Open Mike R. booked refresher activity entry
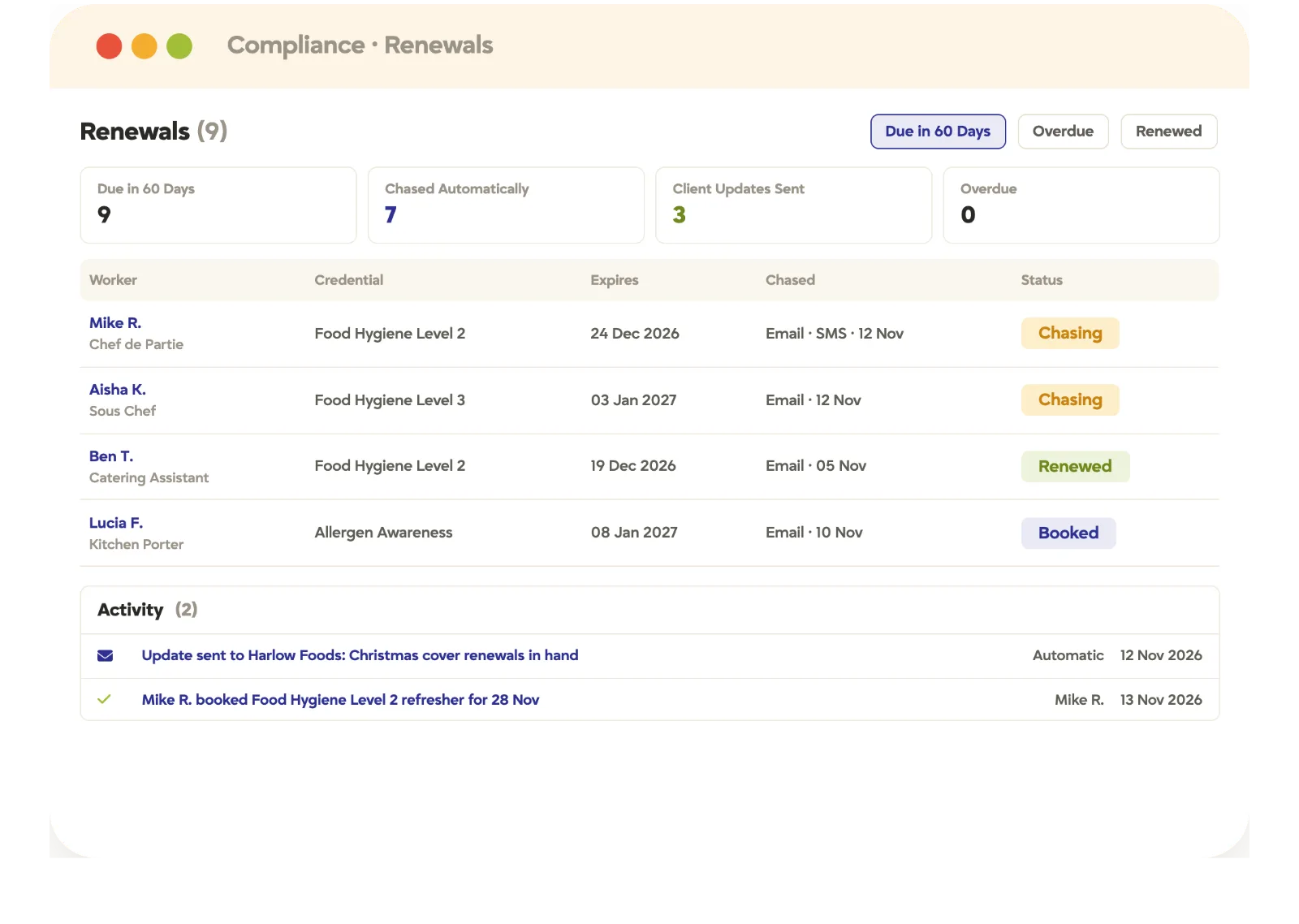This screenshot has width=1299, height=924. pos(340,700)
